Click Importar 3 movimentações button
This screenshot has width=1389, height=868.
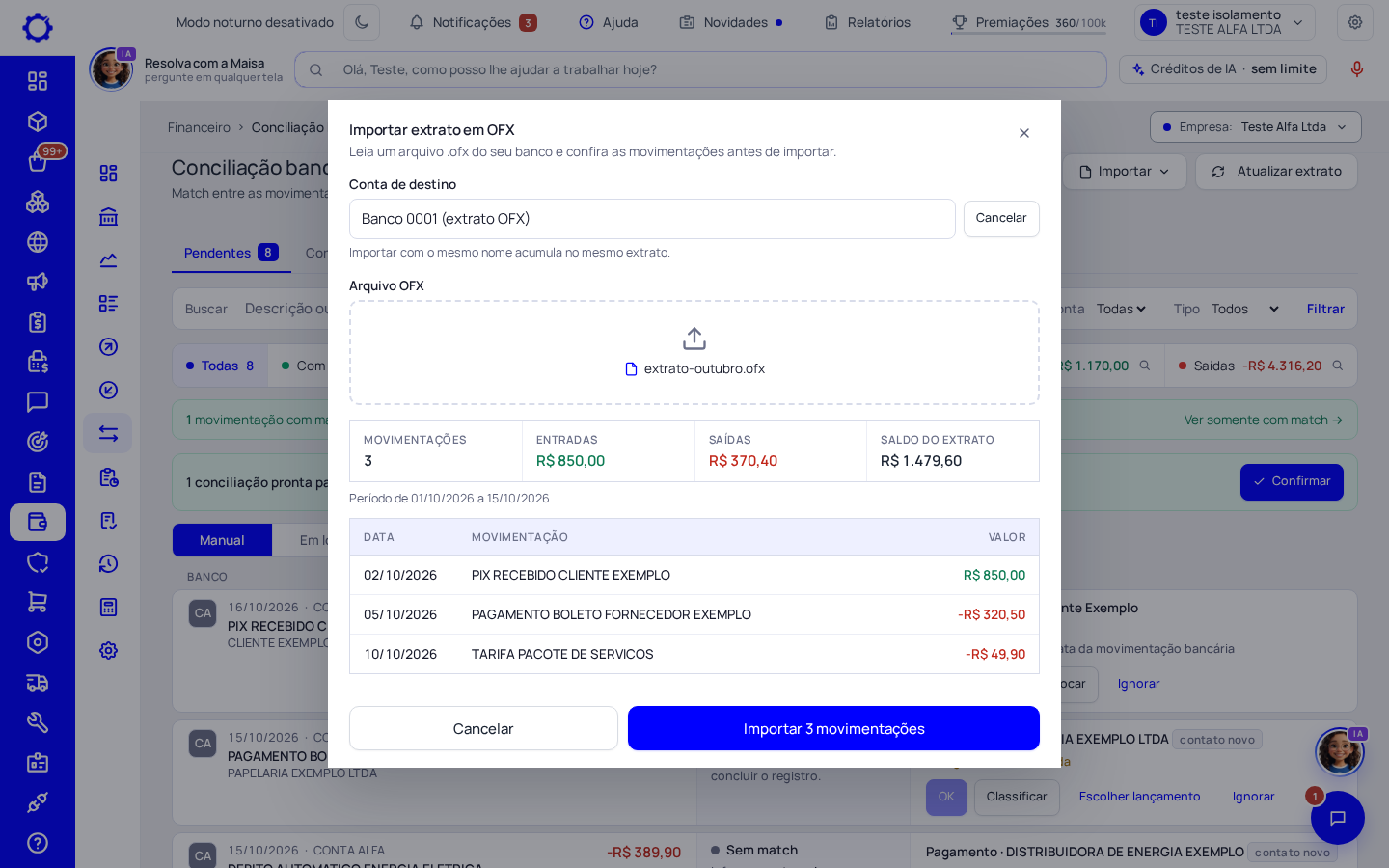(x=833, y=728)
